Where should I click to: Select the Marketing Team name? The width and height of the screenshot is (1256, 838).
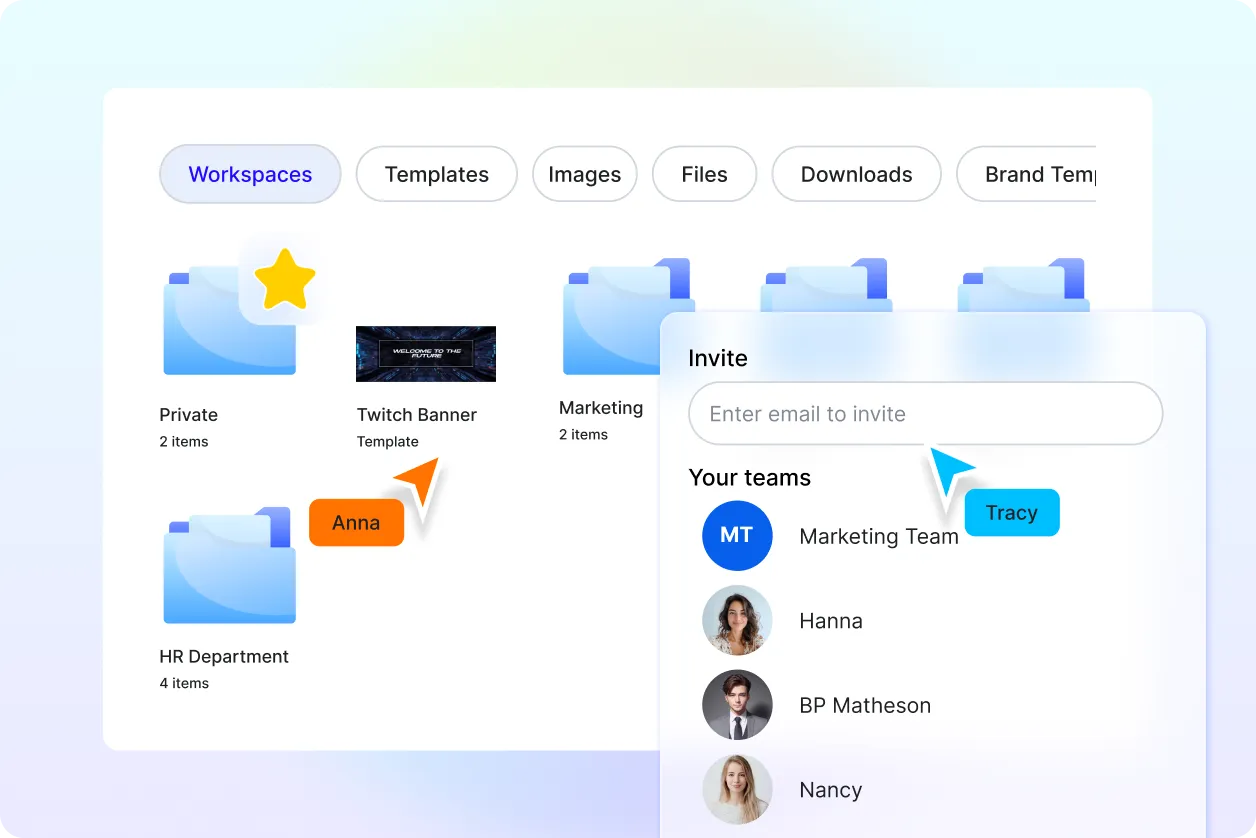tap(879, 537)
